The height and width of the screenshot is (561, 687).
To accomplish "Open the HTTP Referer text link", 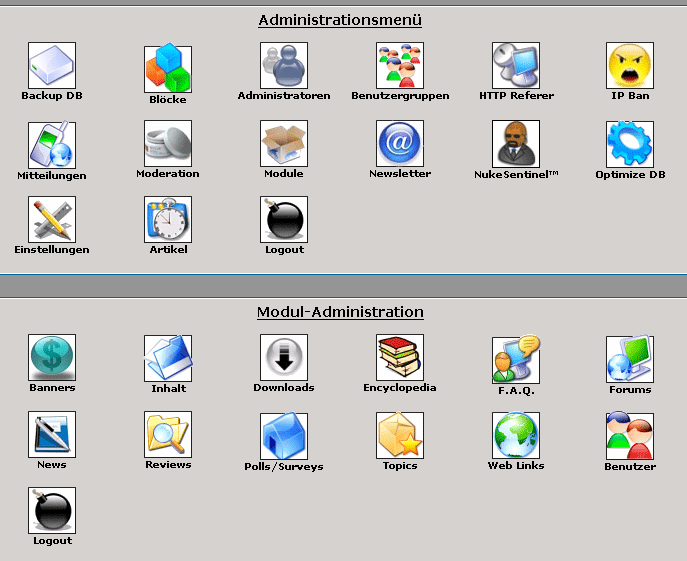I will click(516, 96).
